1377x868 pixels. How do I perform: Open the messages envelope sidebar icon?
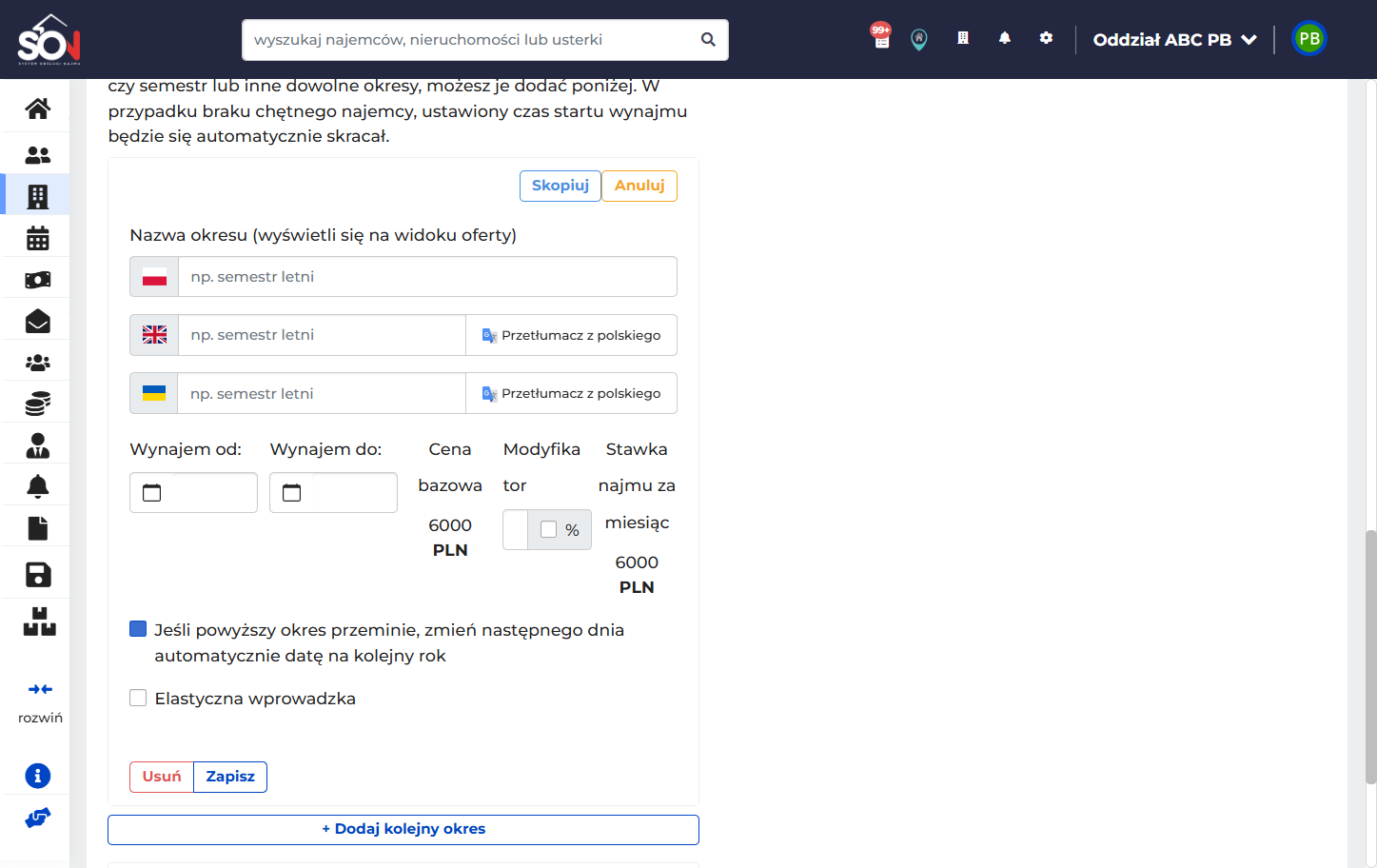38,321
